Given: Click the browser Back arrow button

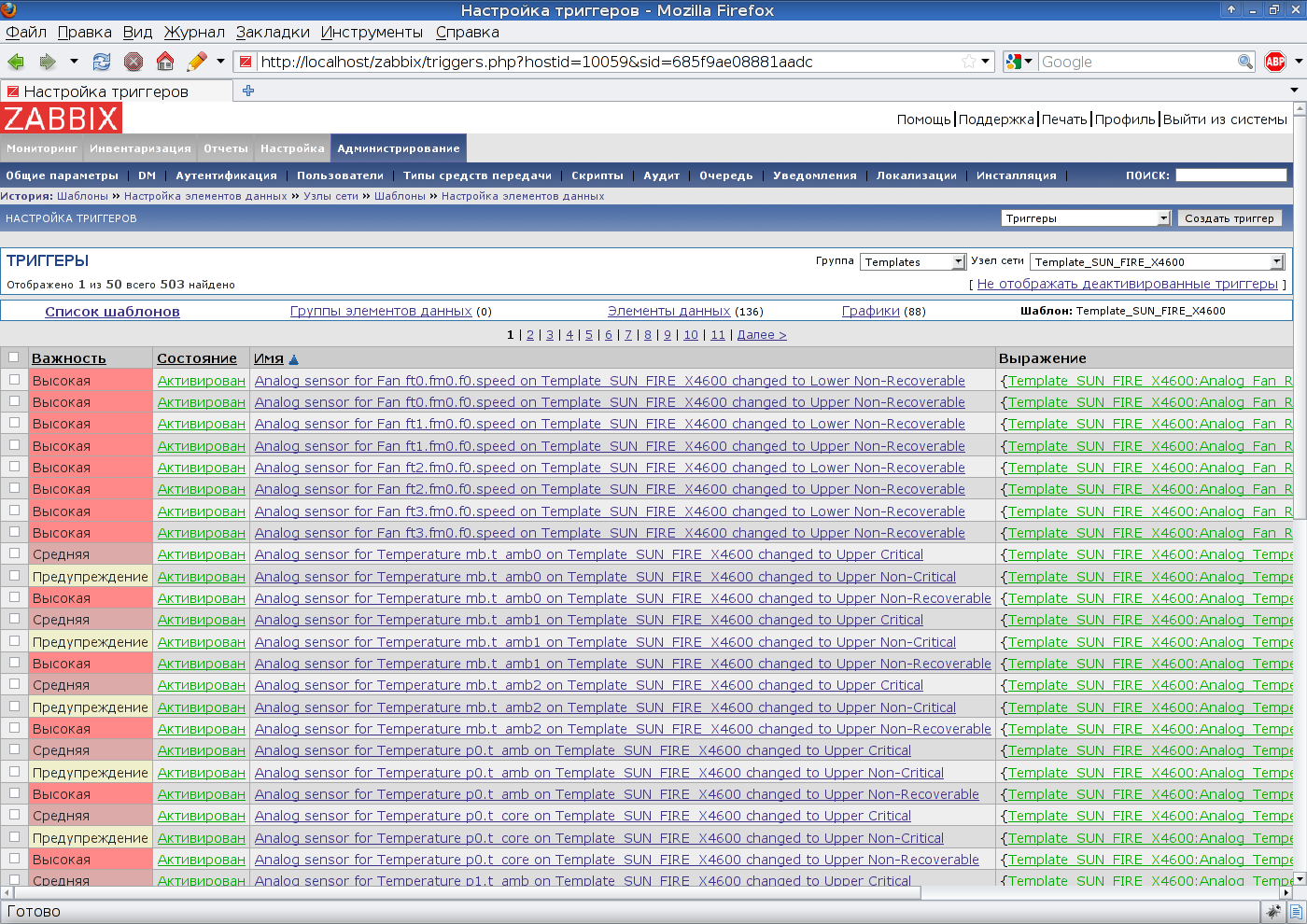Looking at the screenshot, I should 16,62.
